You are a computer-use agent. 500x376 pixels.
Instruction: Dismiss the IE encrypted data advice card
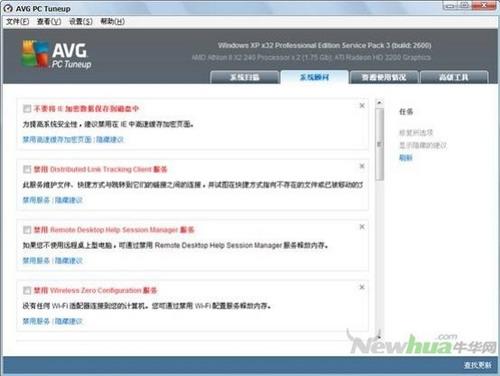coord(362,106)
